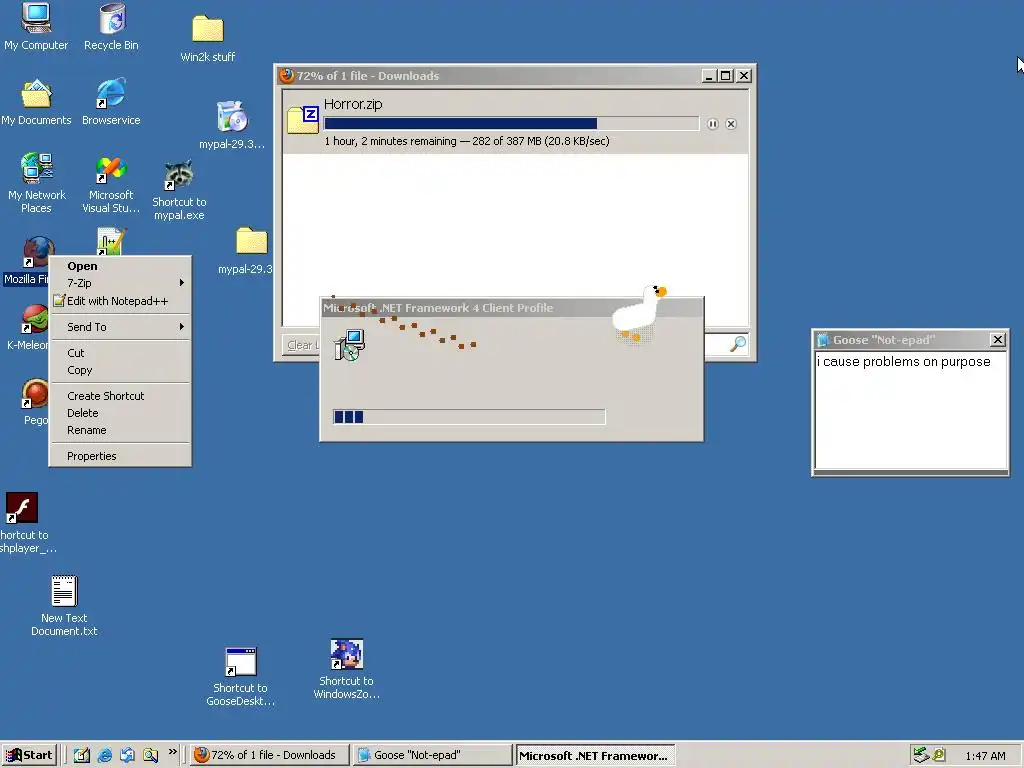The width and height of the screenshot is (1024, 768).
Task: Launch Internet Explorer from quick launch
Action: pos(104,755)
